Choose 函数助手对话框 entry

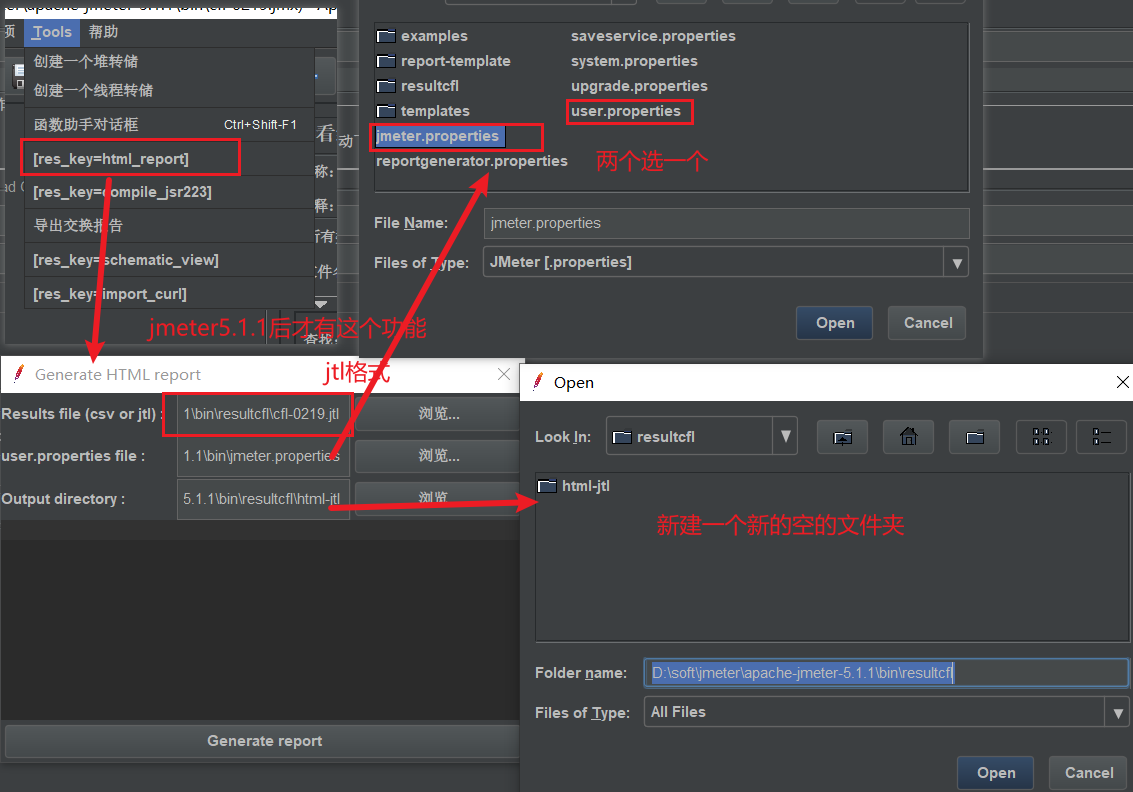click(169, 125)
